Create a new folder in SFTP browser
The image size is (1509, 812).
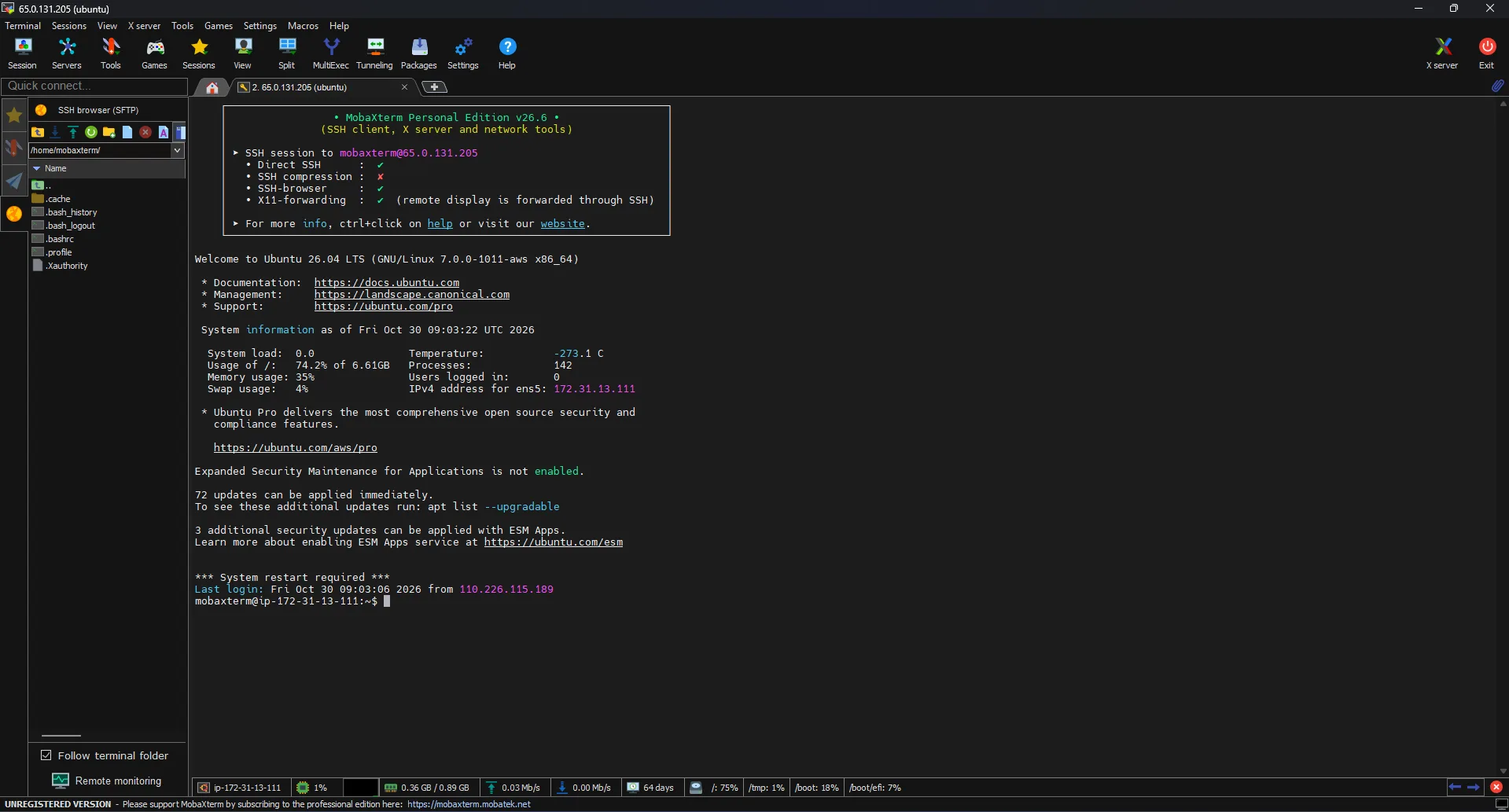pyautogui.click(x=109, y=132)
